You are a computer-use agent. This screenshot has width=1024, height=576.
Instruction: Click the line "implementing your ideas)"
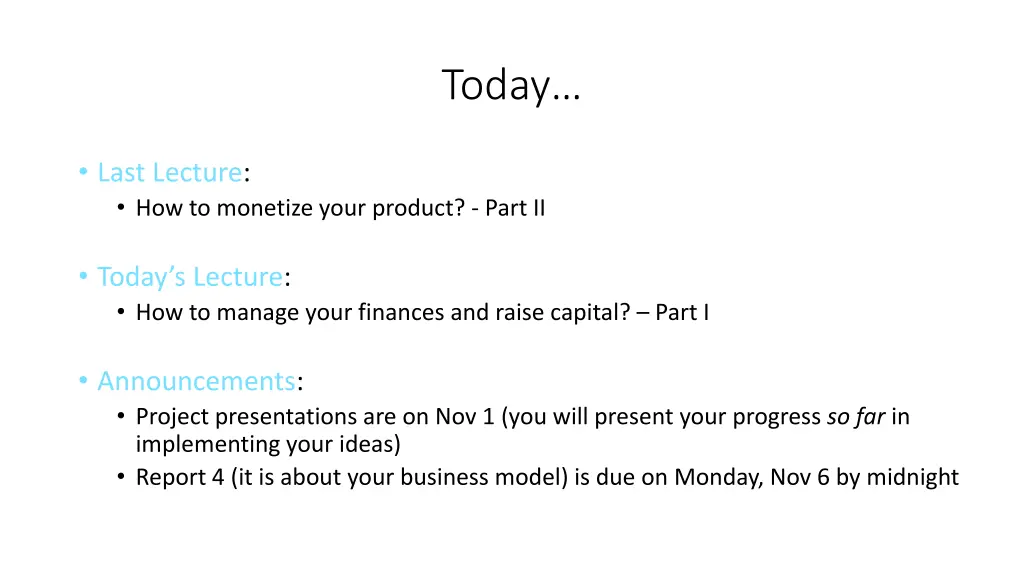click(x=268, y=444)
